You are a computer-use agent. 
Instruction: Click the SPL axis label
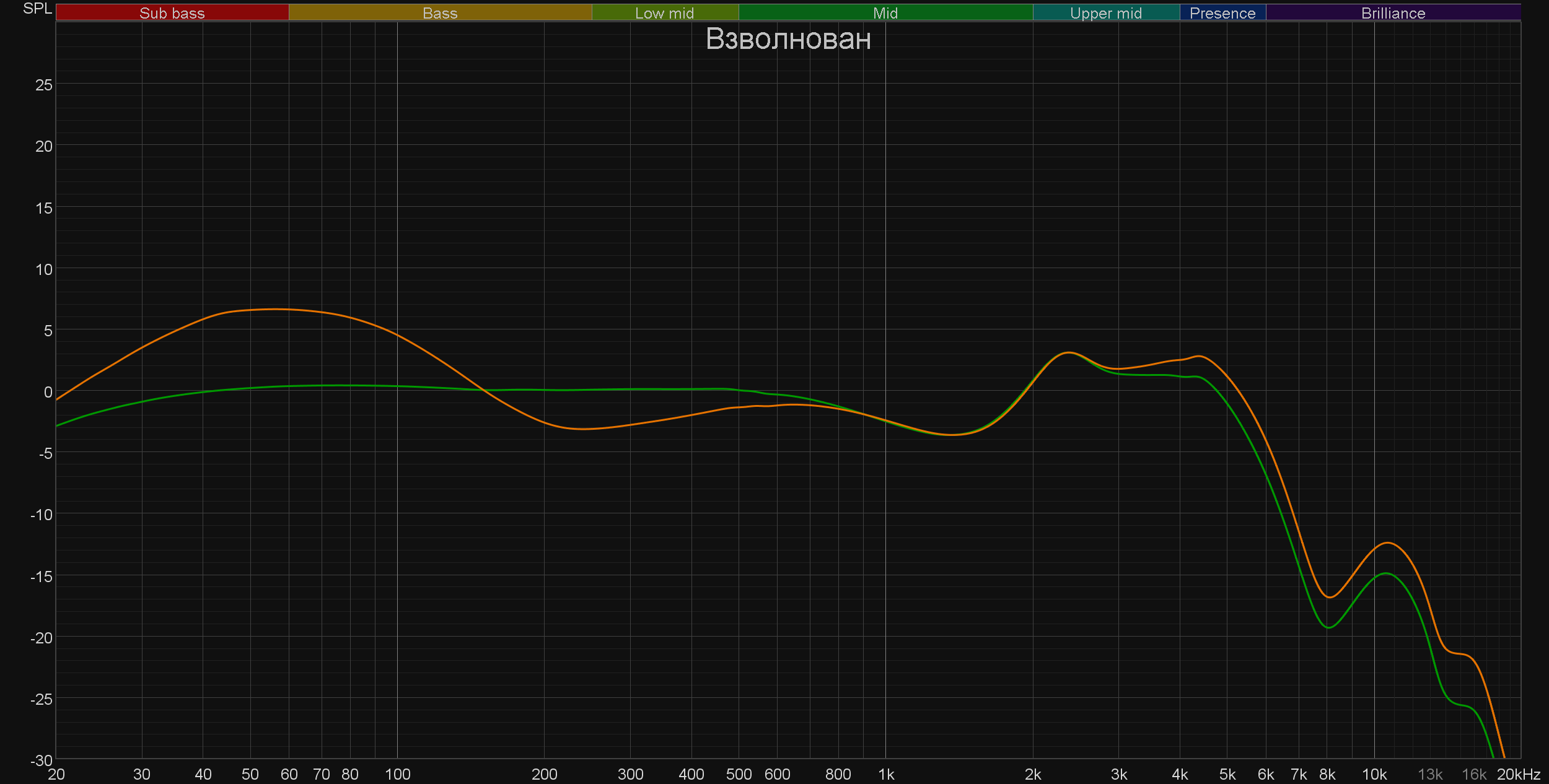(37, 9)
